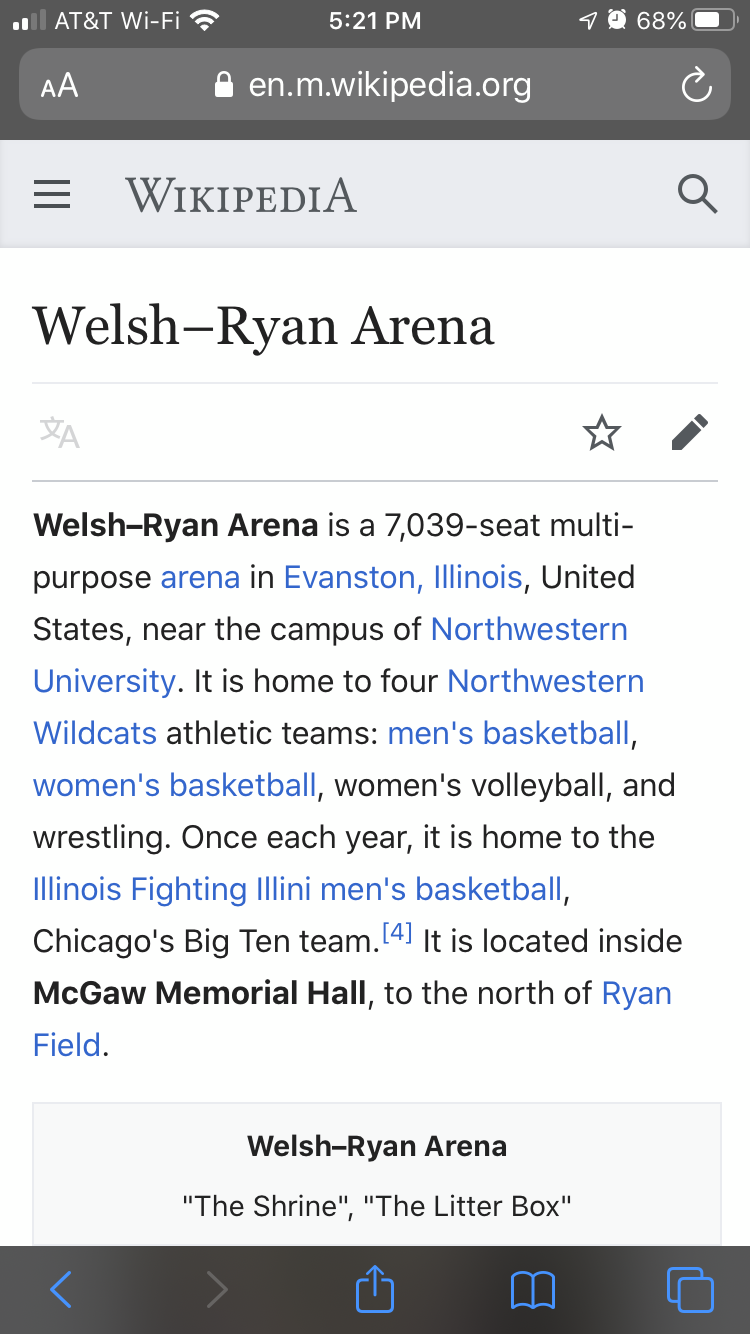Tap the Wikipedia wordmark logo
This screenshot has height=1334, width=750.
click(x=241, y=194)
